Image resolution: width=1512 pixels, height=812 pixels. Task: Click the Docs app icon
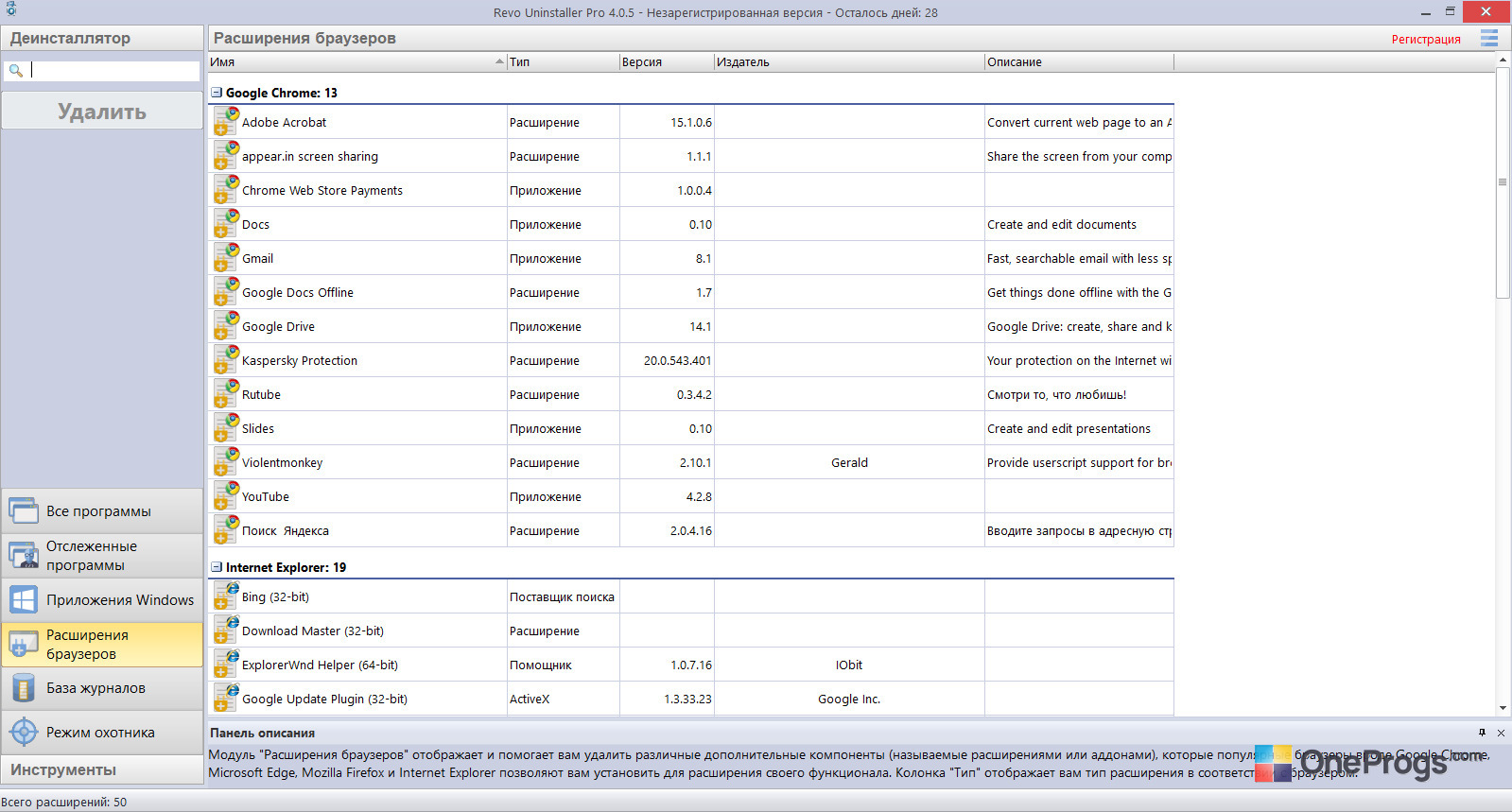225,224
